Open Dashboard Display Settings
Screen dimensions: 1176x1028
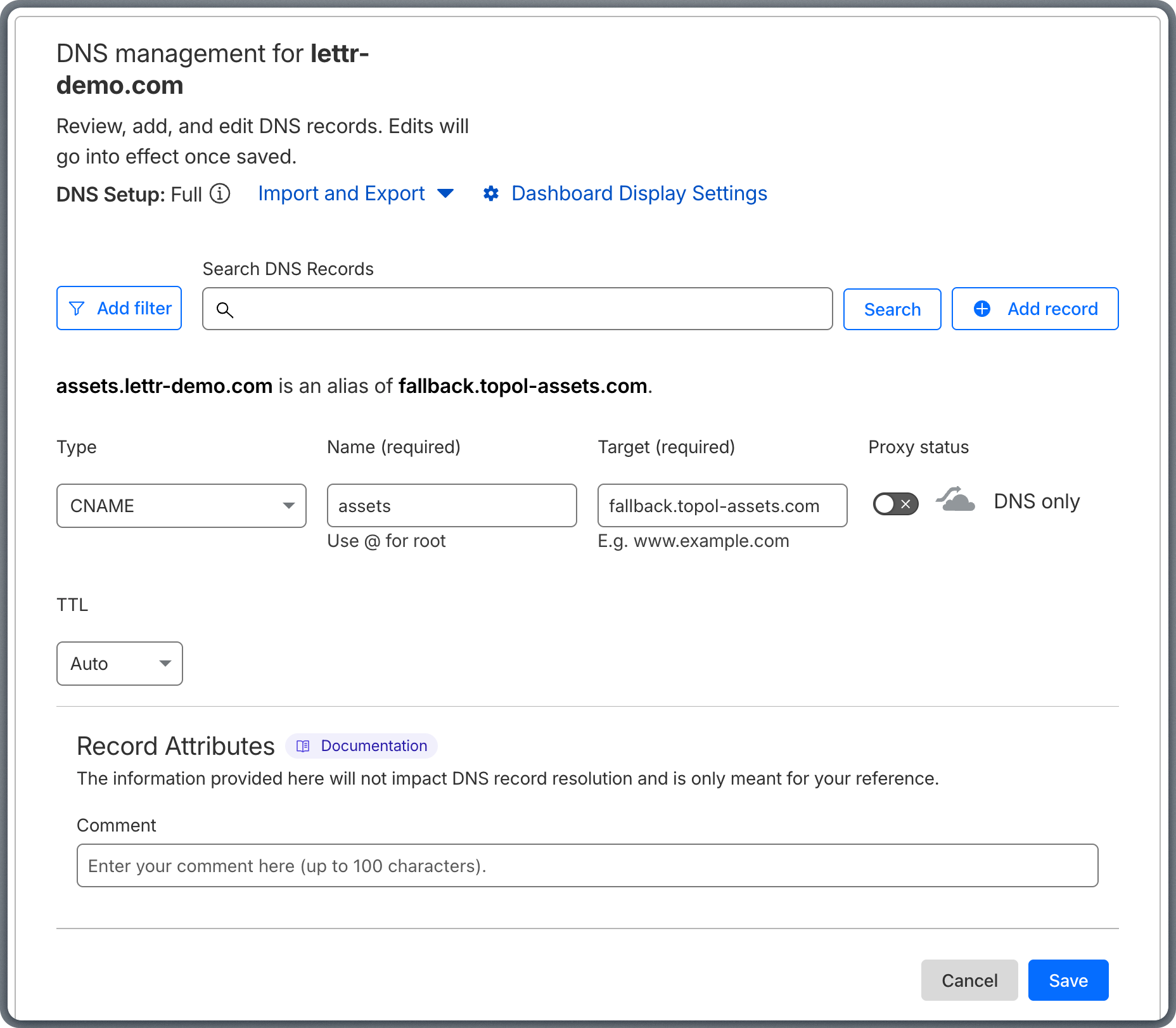639,194
